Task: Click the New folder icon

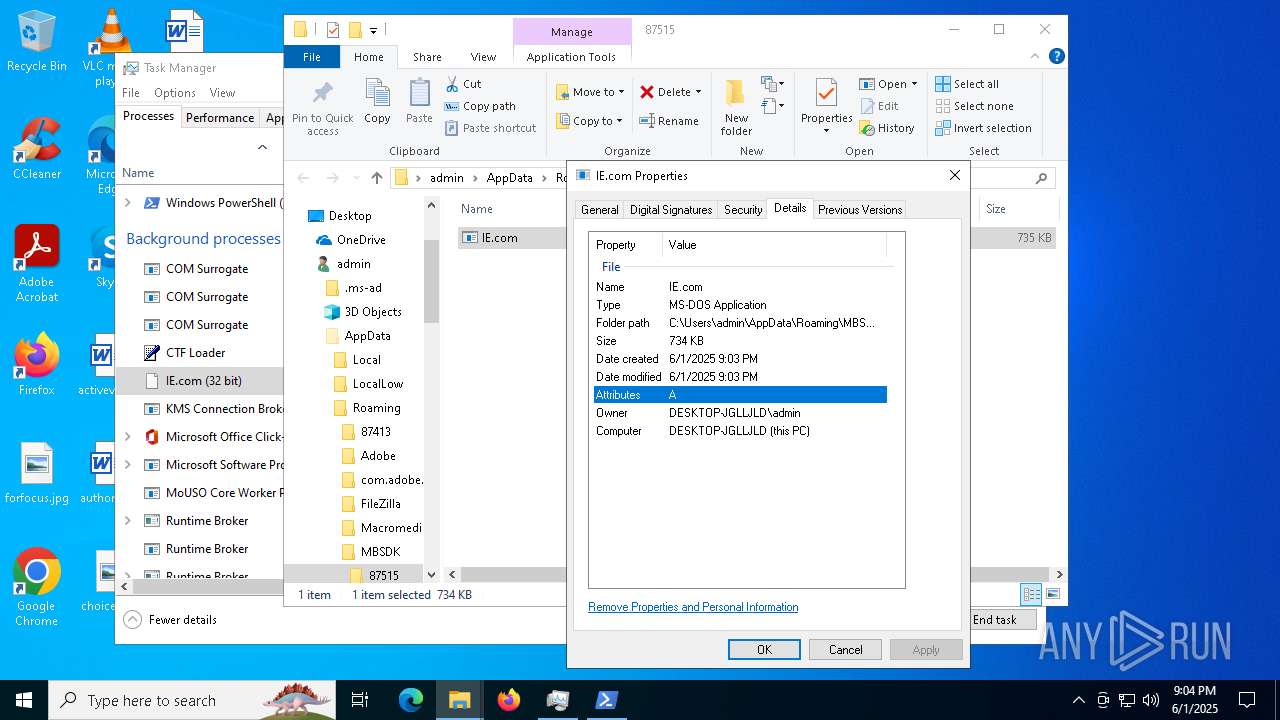Action: 736,94
